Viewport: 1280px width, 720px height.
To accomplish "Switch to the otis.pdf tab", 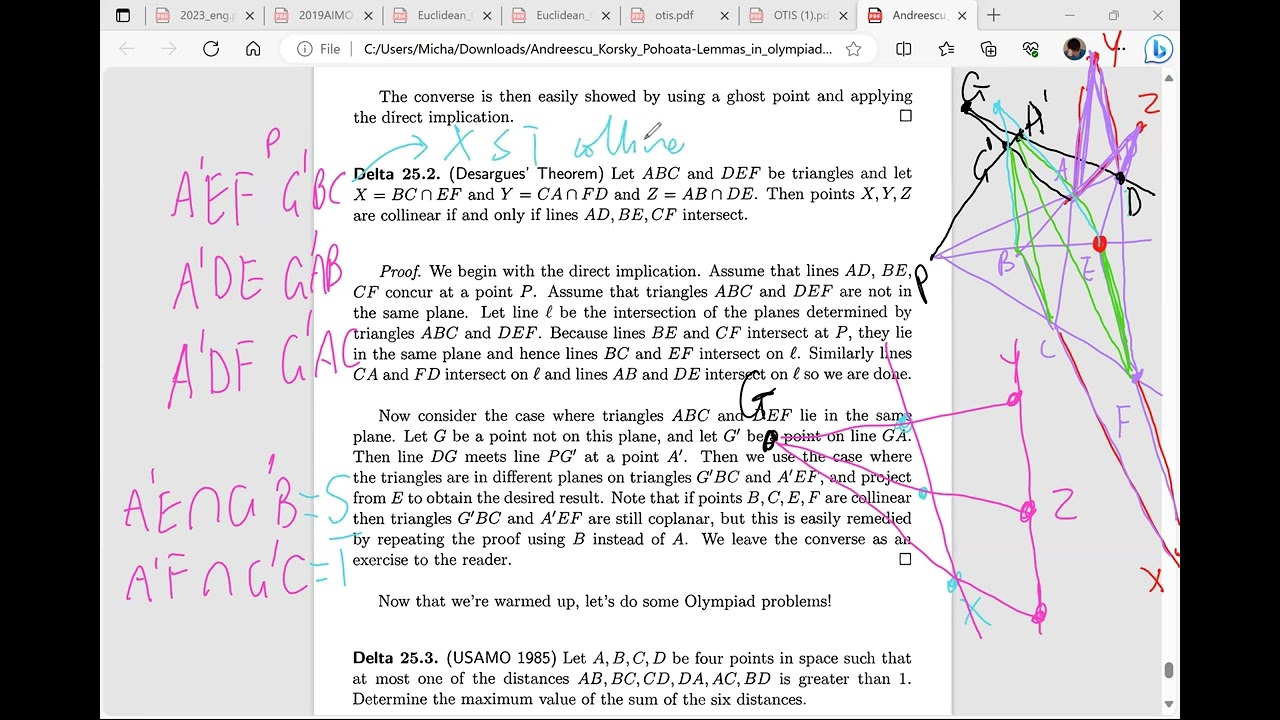I will pyautogui.click(x=678, y=15).
